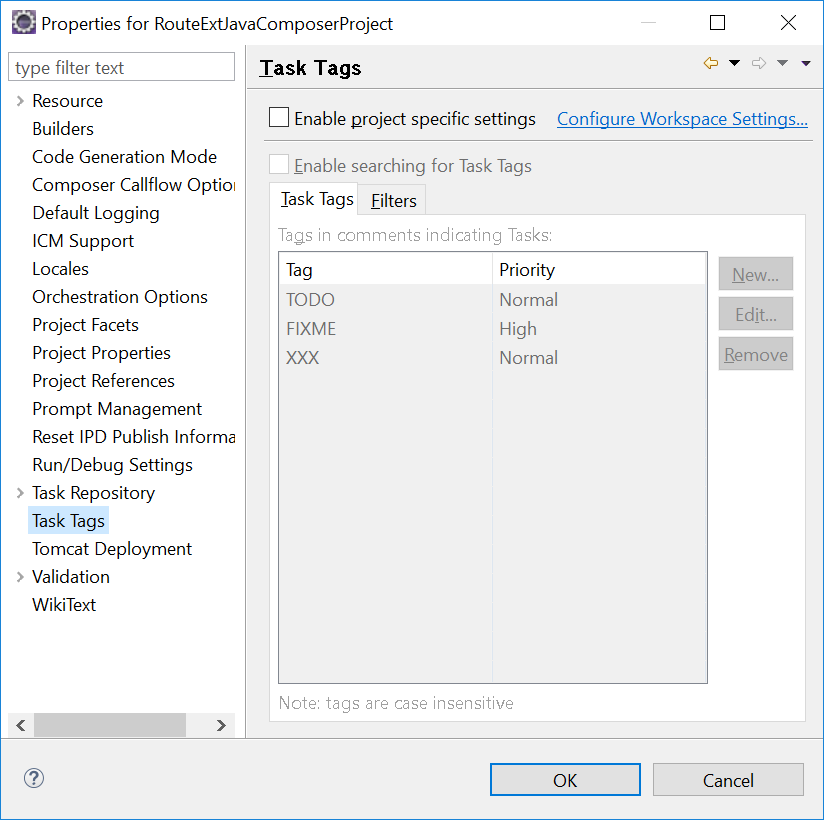Click the tree scroll left arrow

click(x=21, y=725)
